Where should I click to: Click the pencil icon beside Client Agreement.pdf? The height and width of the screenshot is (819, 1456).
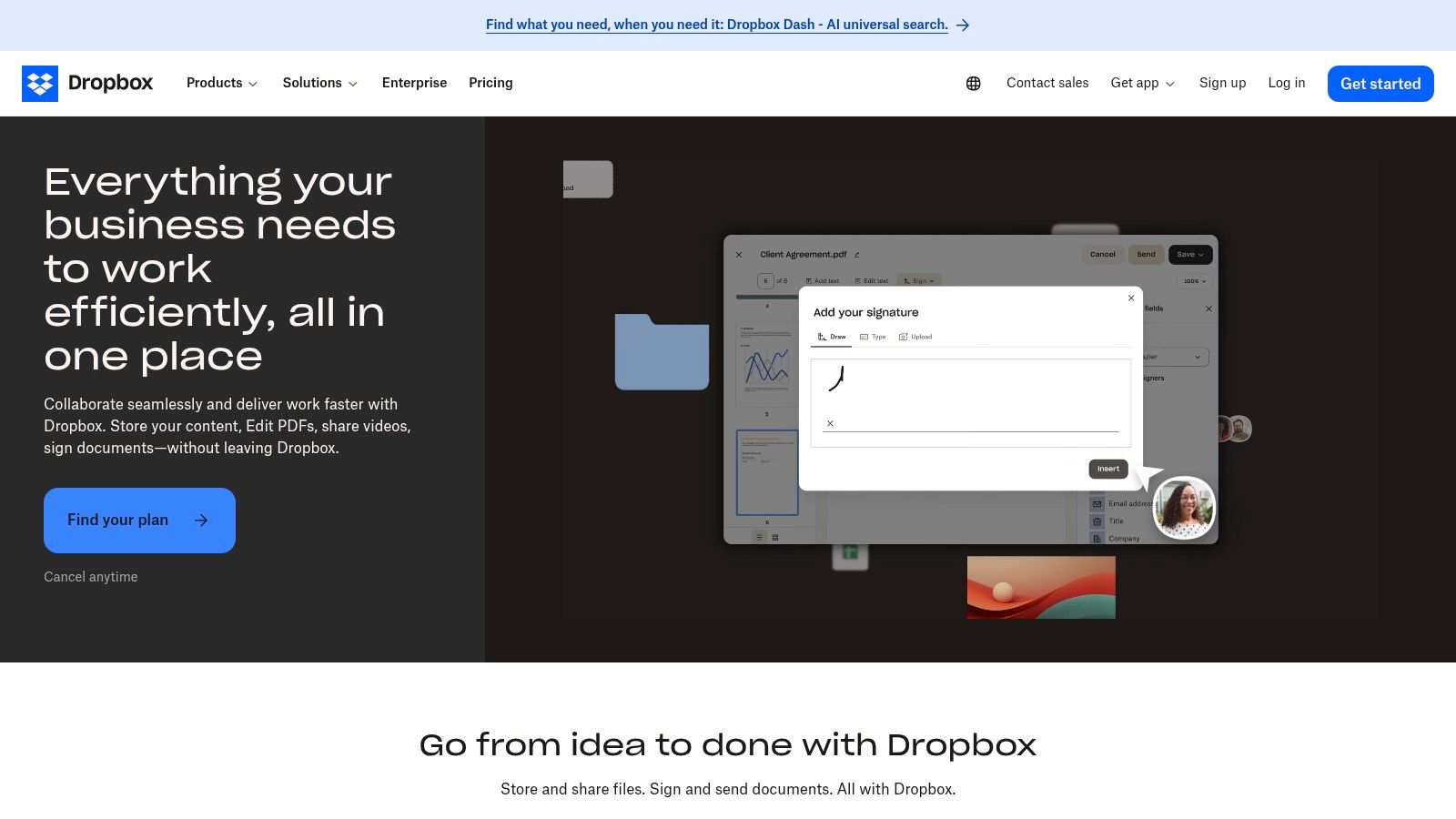(x=856, y=255)
